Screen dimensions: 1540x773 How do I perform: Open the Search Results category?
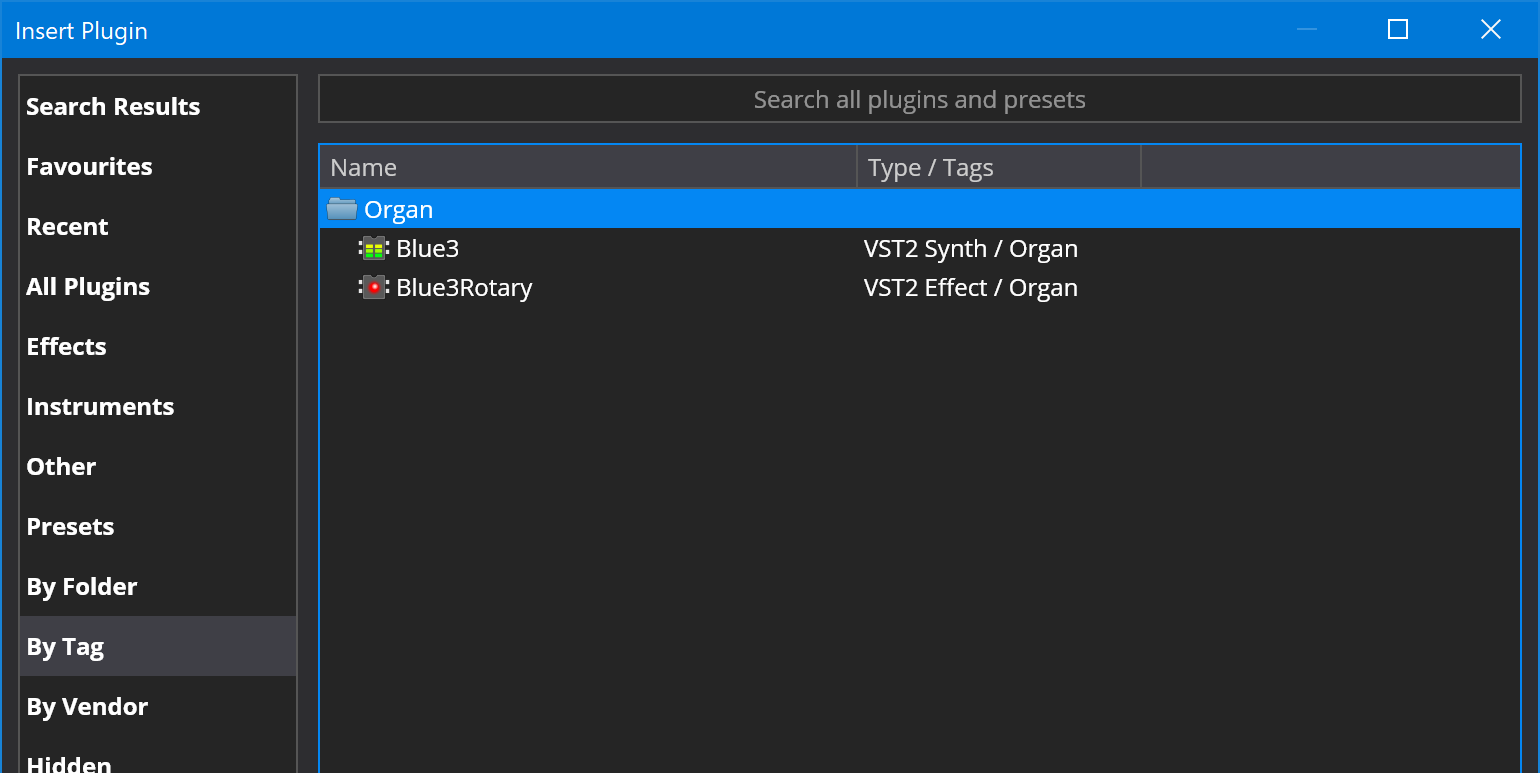(113, 107)
